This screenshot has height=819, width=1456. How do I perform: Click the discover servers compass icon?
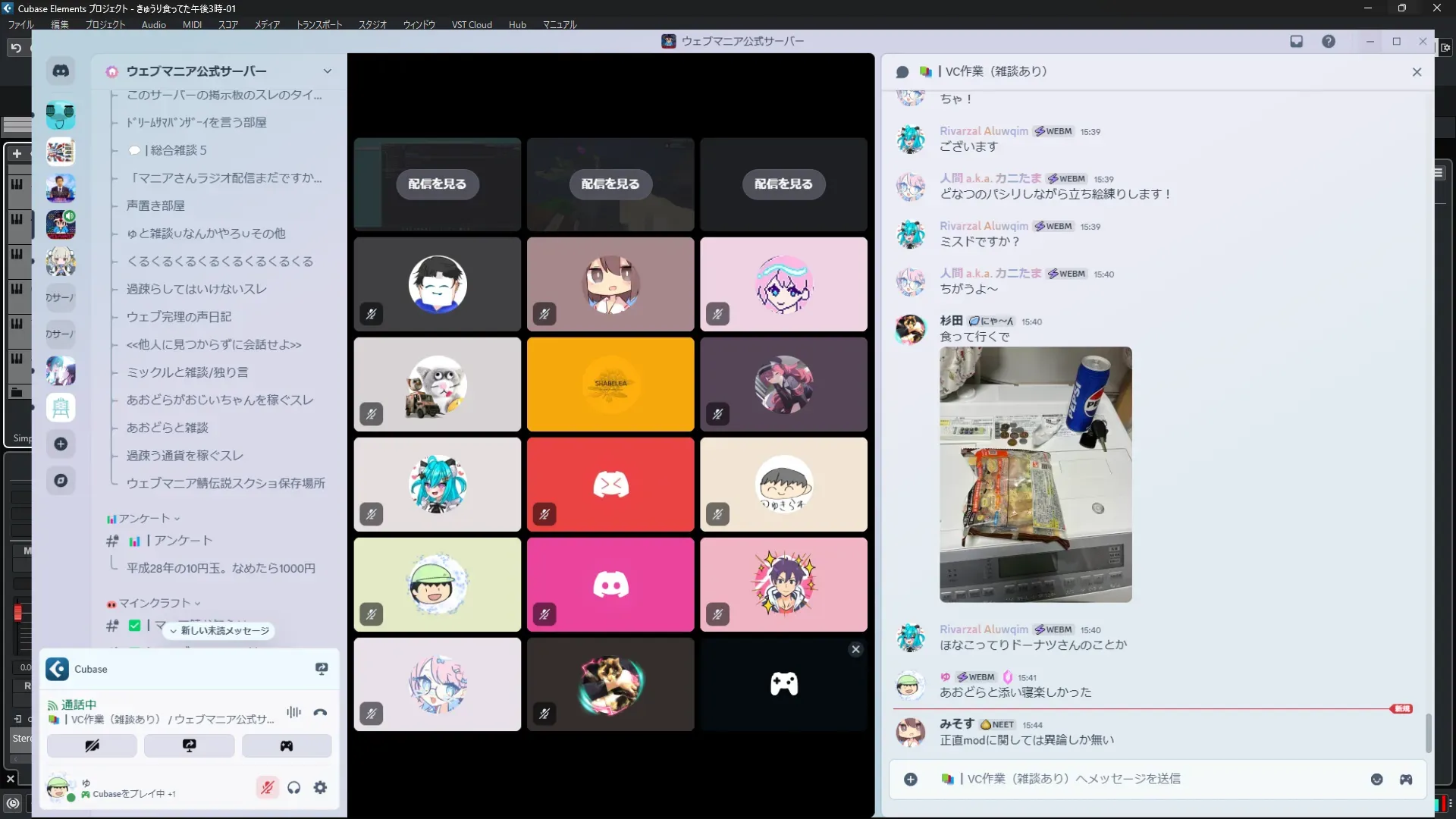(x=61, y=481)
